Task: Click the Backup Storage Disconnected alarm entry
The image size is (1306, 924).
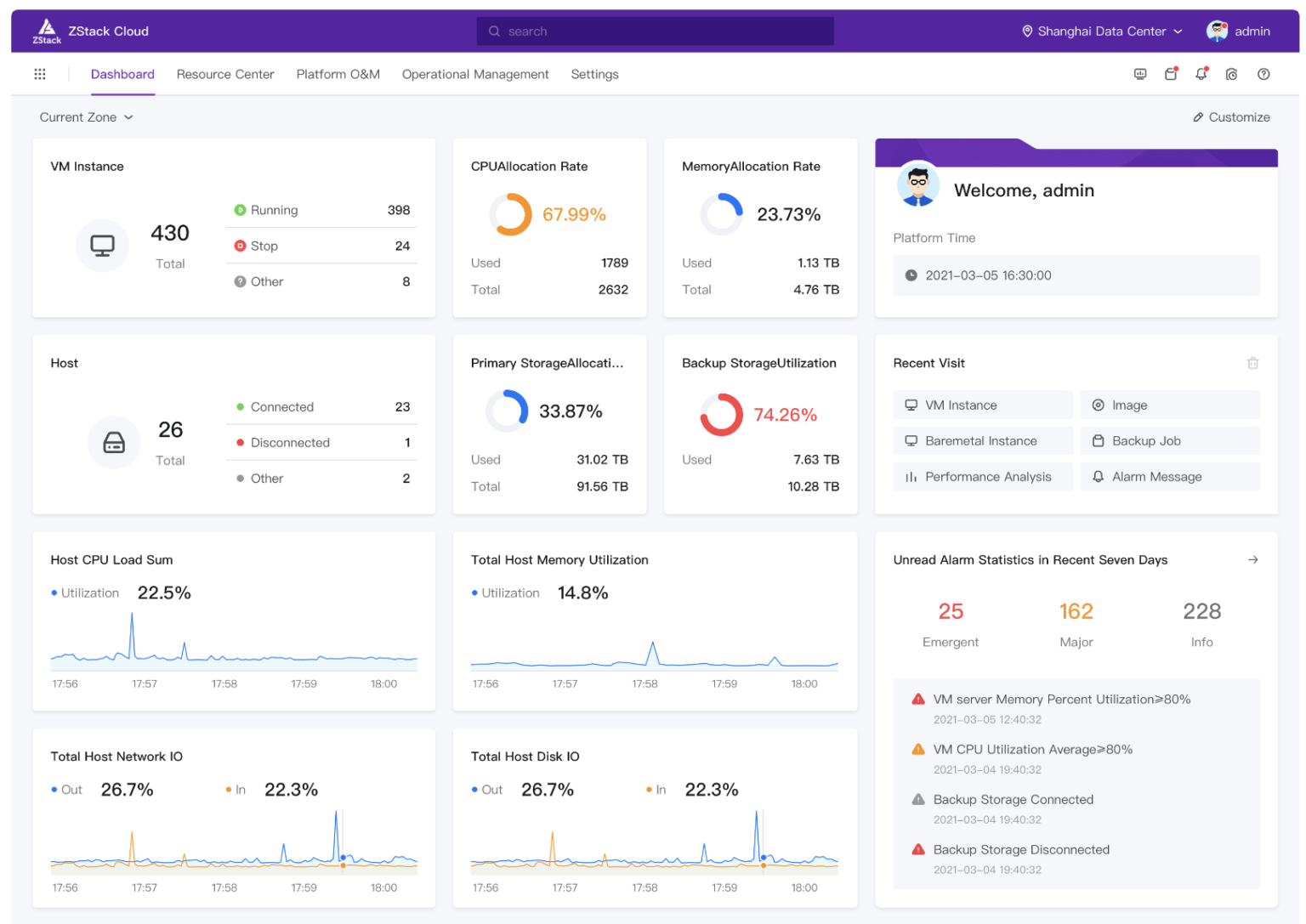Action: click(1020, 849)
